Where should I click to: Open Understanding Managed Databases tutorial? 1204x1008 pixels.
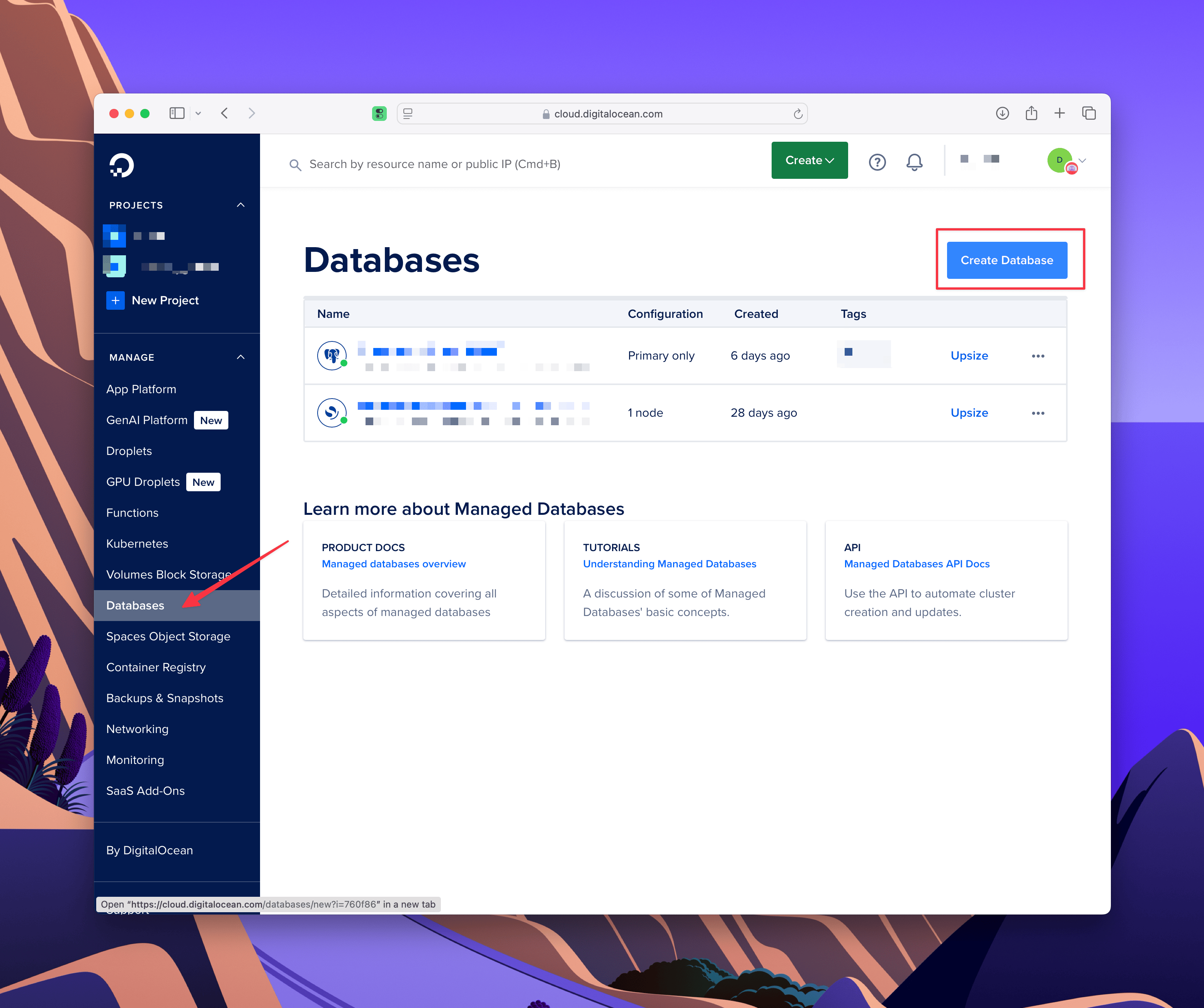(669, 564)
